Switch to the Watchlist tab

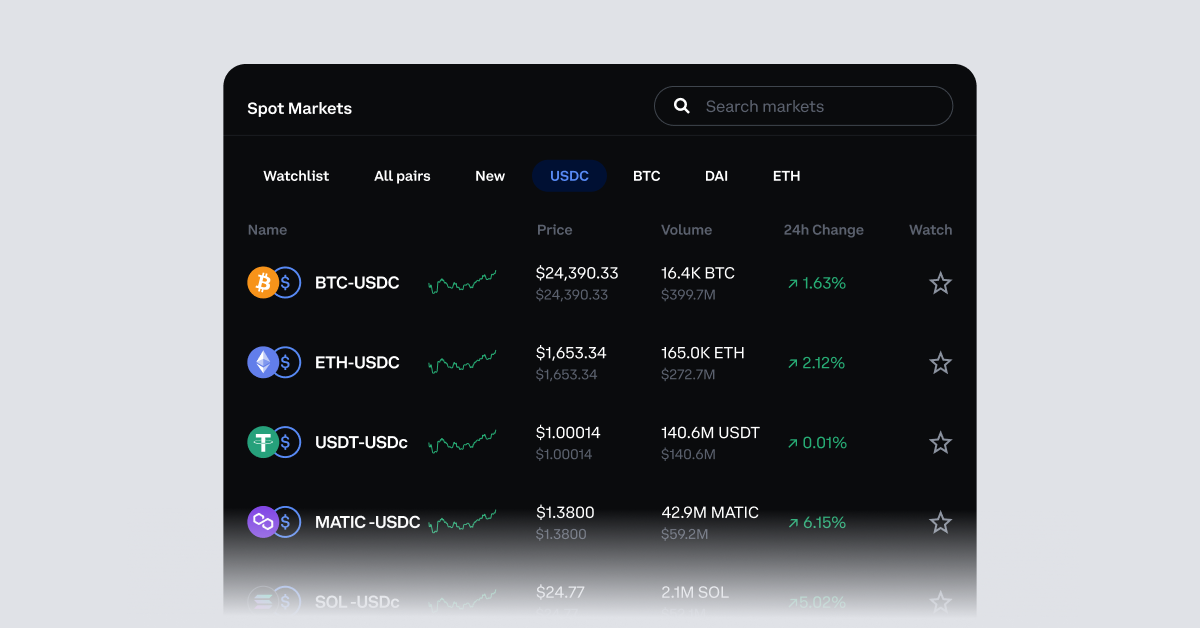point(296,176)
